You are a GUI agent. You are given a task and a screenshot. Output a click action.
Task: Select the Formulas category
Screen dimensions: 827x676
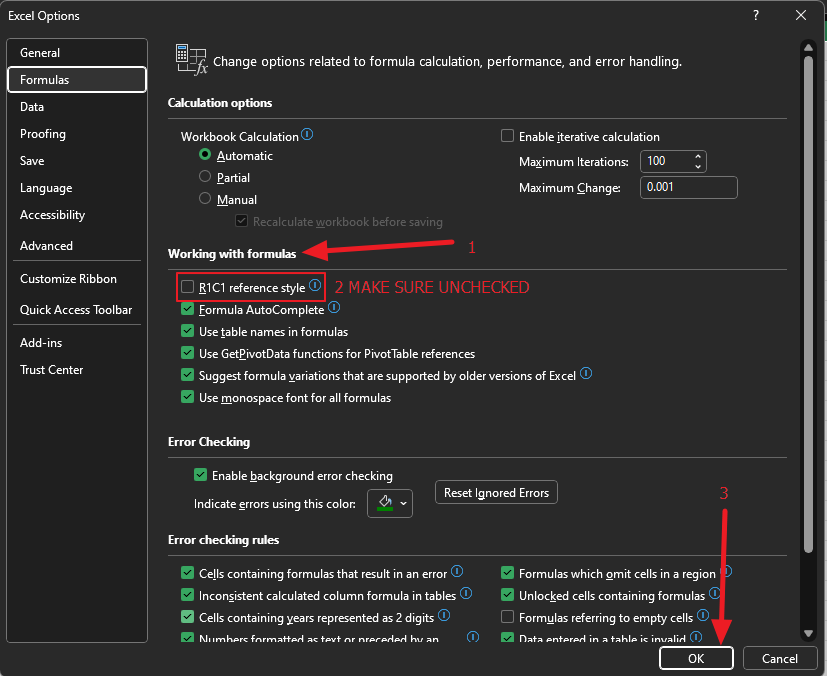77,80
